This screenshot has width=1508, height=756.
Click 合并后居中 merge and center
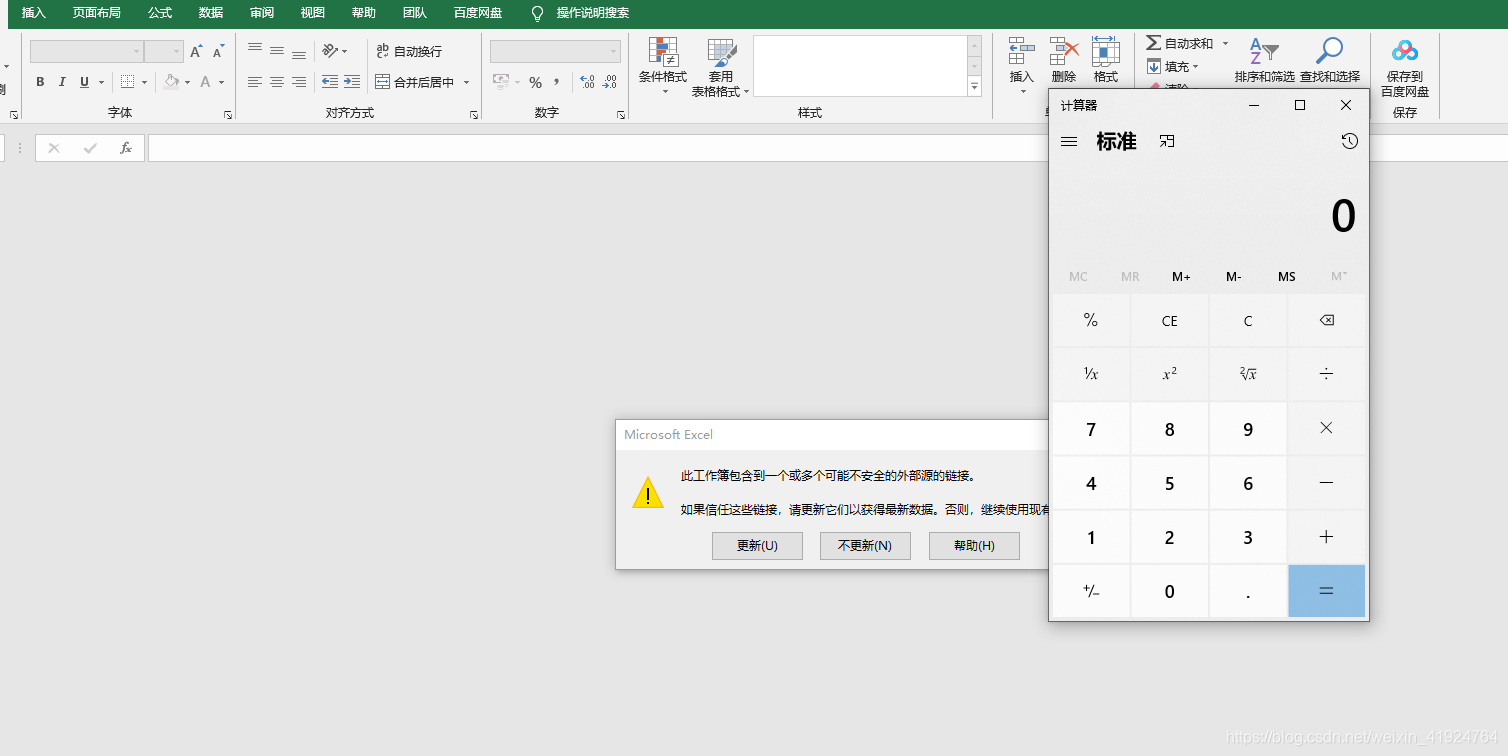(415, 82)
